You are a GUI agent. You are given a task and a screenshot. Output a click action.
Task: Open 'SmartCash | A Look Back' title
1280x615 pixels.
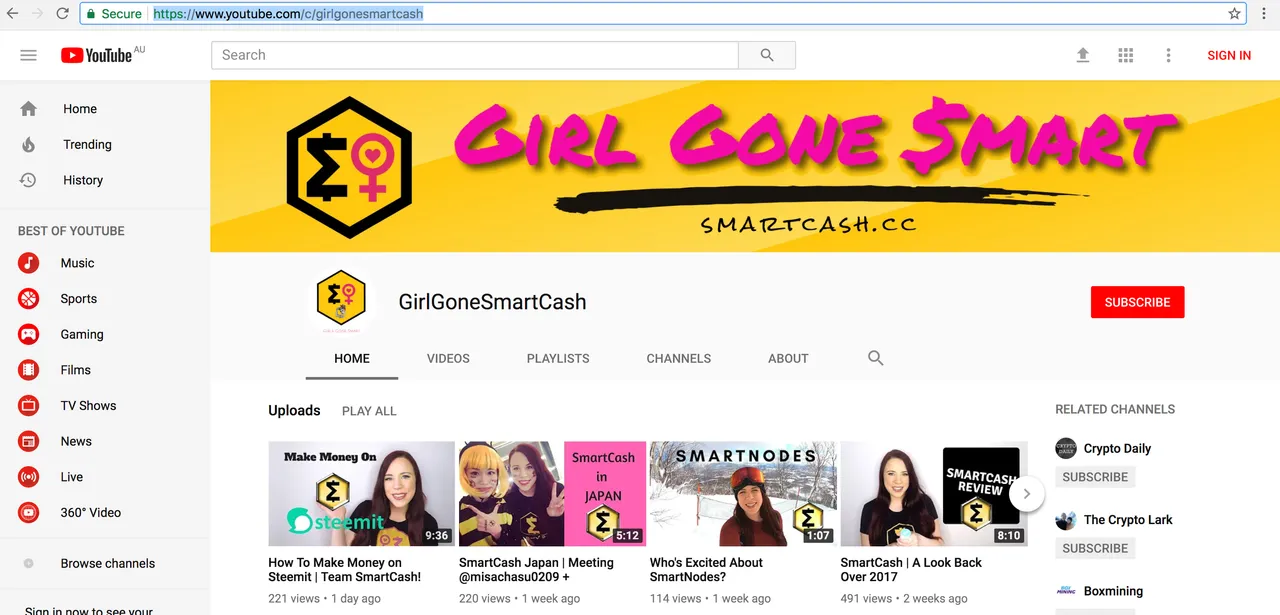[912, 570]
